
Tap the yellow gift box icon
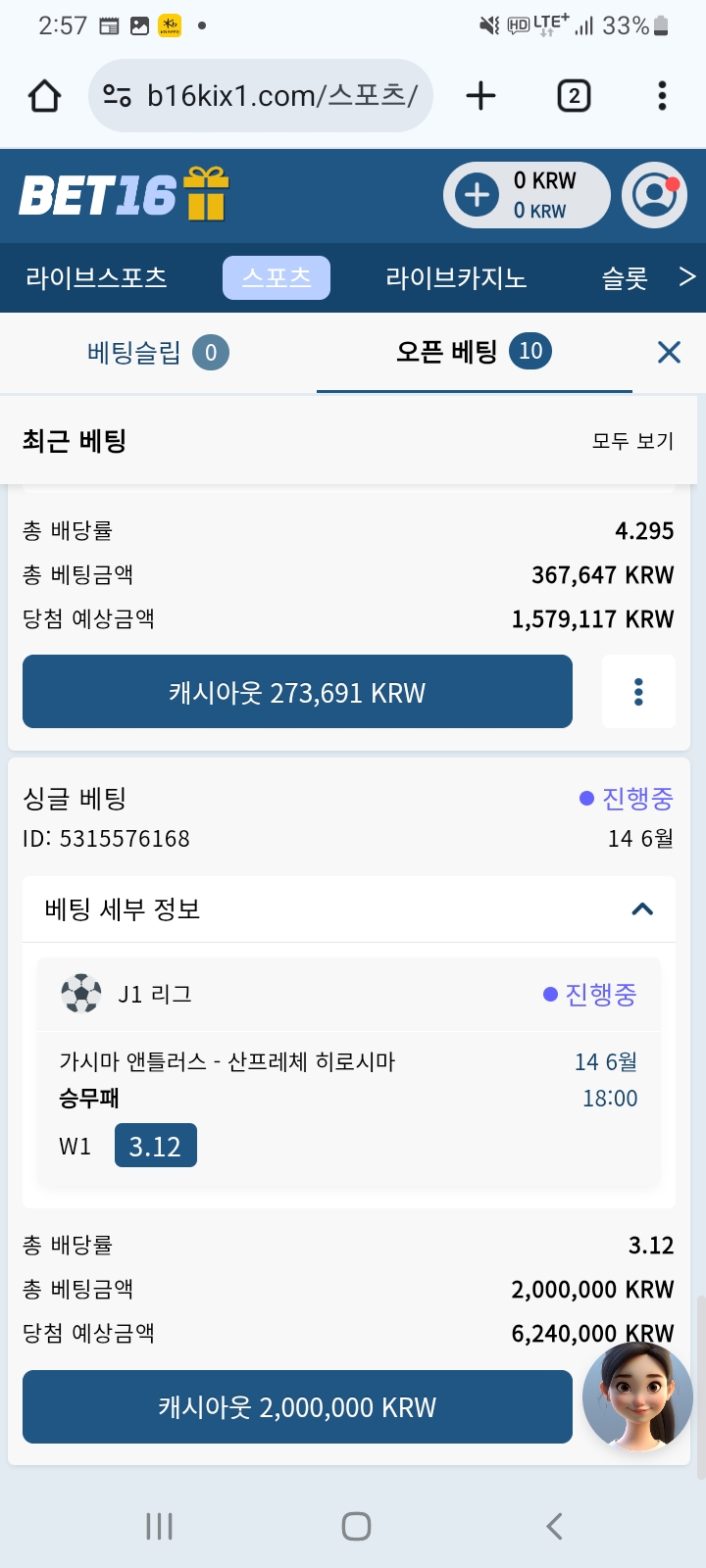pos(206,193)
